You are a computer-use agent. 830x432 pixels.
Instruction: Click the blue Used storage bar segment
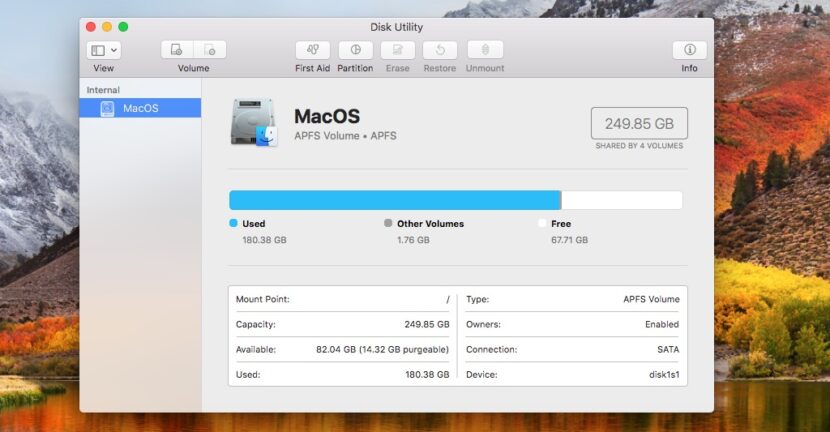coord(394,200)
